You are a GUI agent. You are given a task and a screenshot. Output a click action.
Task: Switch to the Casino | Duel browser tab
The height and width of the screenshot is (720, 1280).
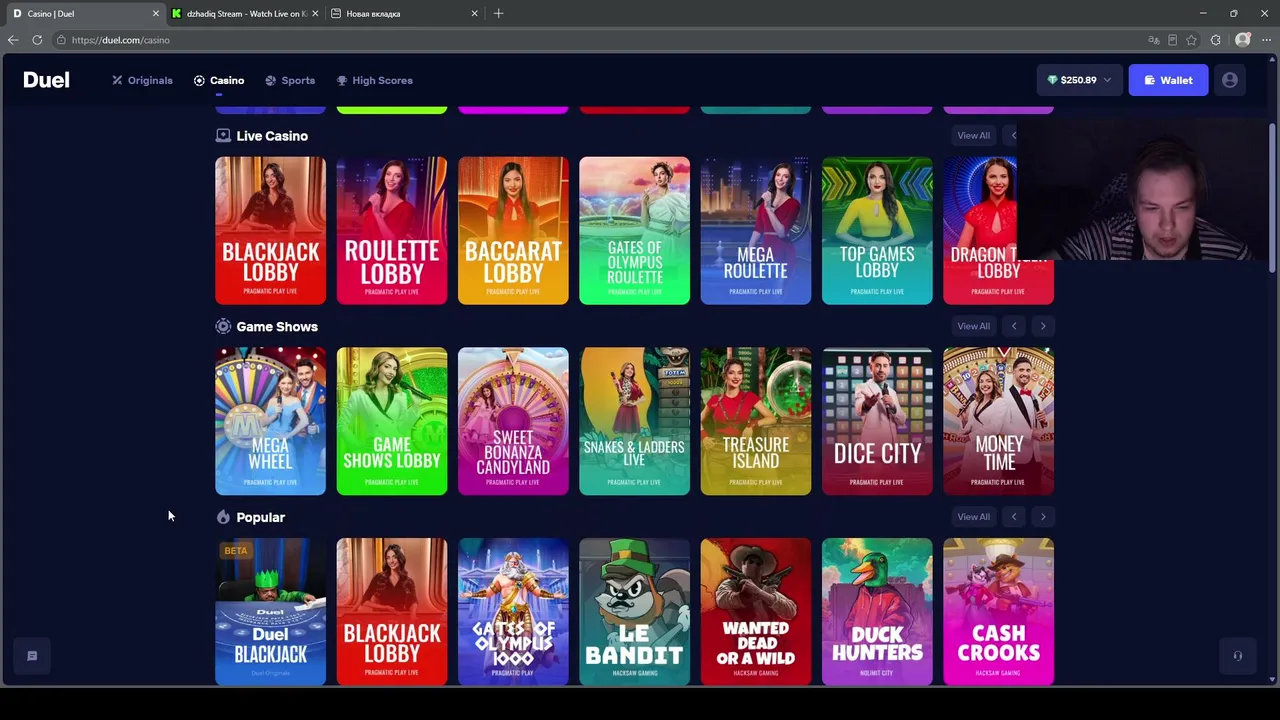pos(84,14)
